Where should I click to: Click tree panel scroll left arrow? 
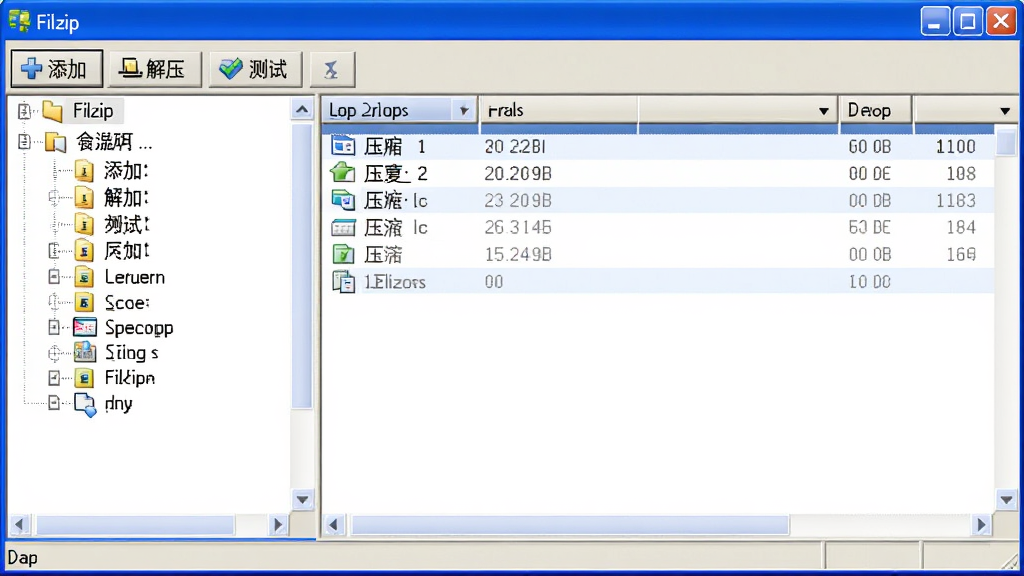[x=19, y=524]
